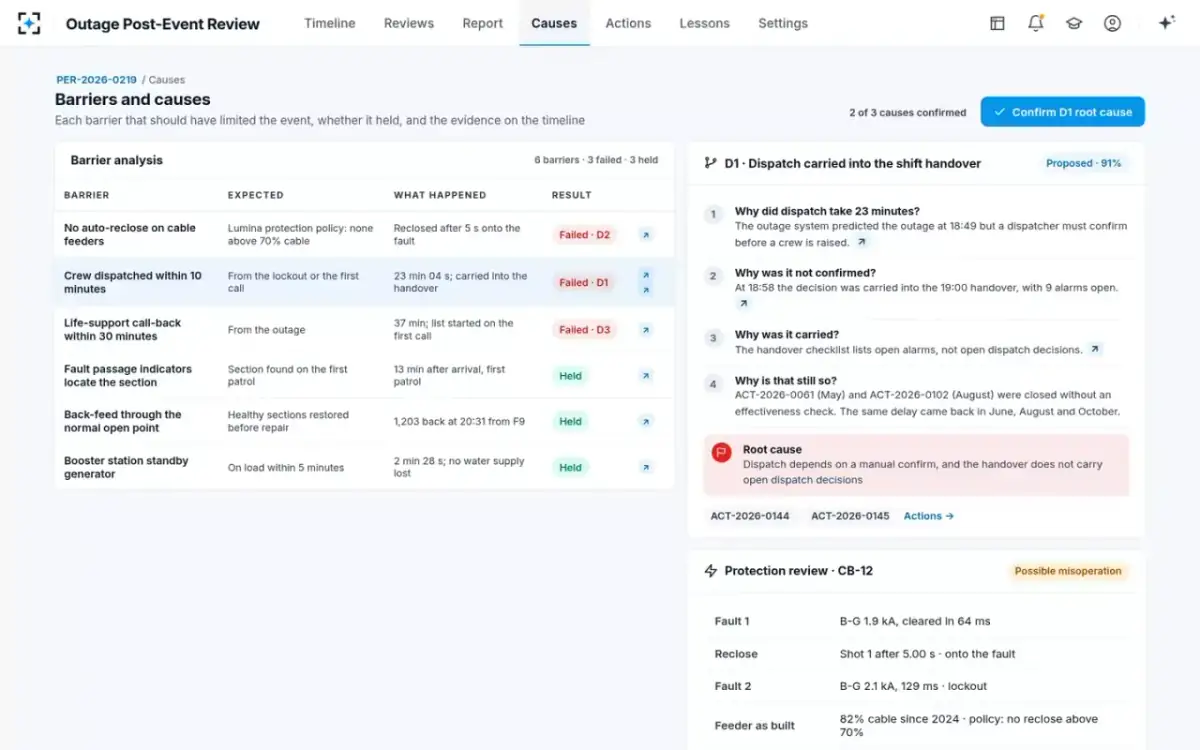
Task: Click the app logo icon
Action: point(29,23)
